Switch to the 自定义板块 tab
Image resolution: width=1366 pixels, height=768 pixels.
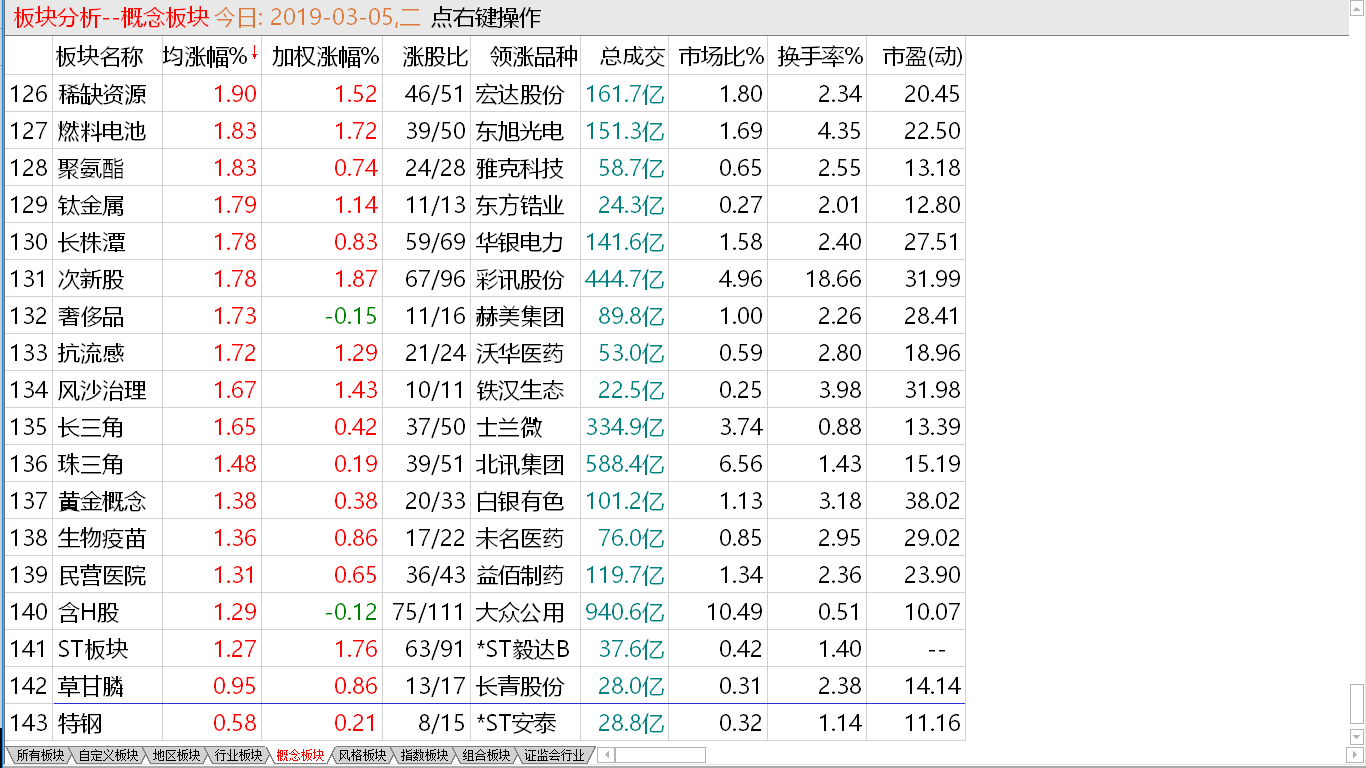tap(108, 755)
